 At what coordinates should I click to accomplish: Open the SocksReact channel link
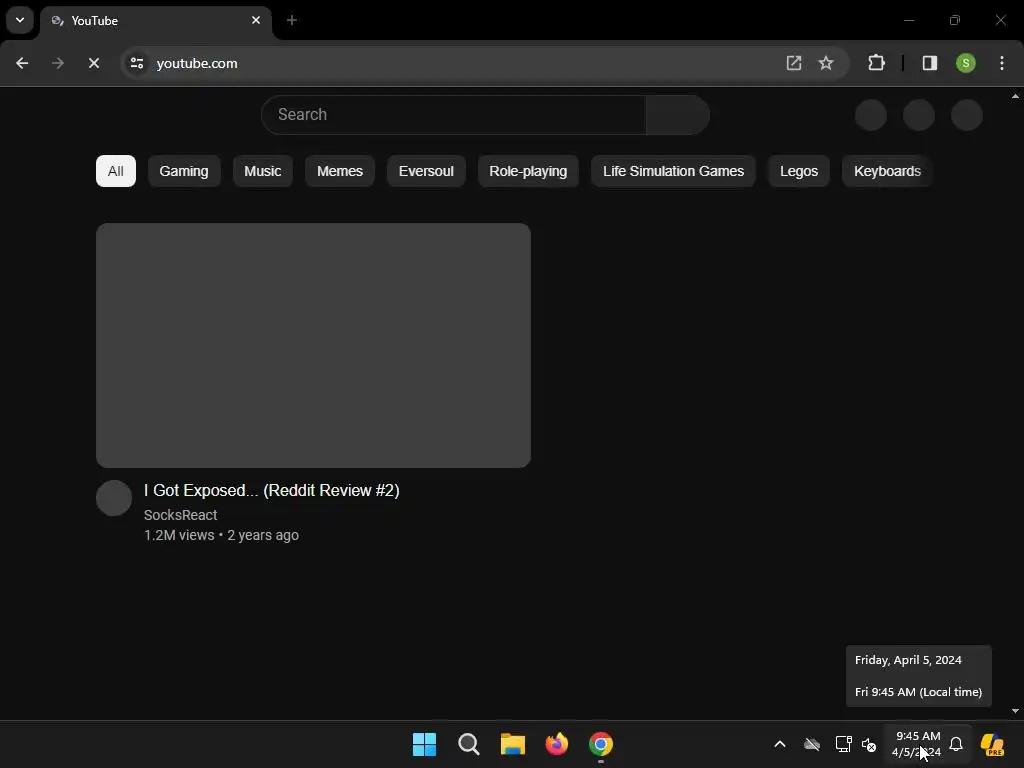(x=180, y=515)
